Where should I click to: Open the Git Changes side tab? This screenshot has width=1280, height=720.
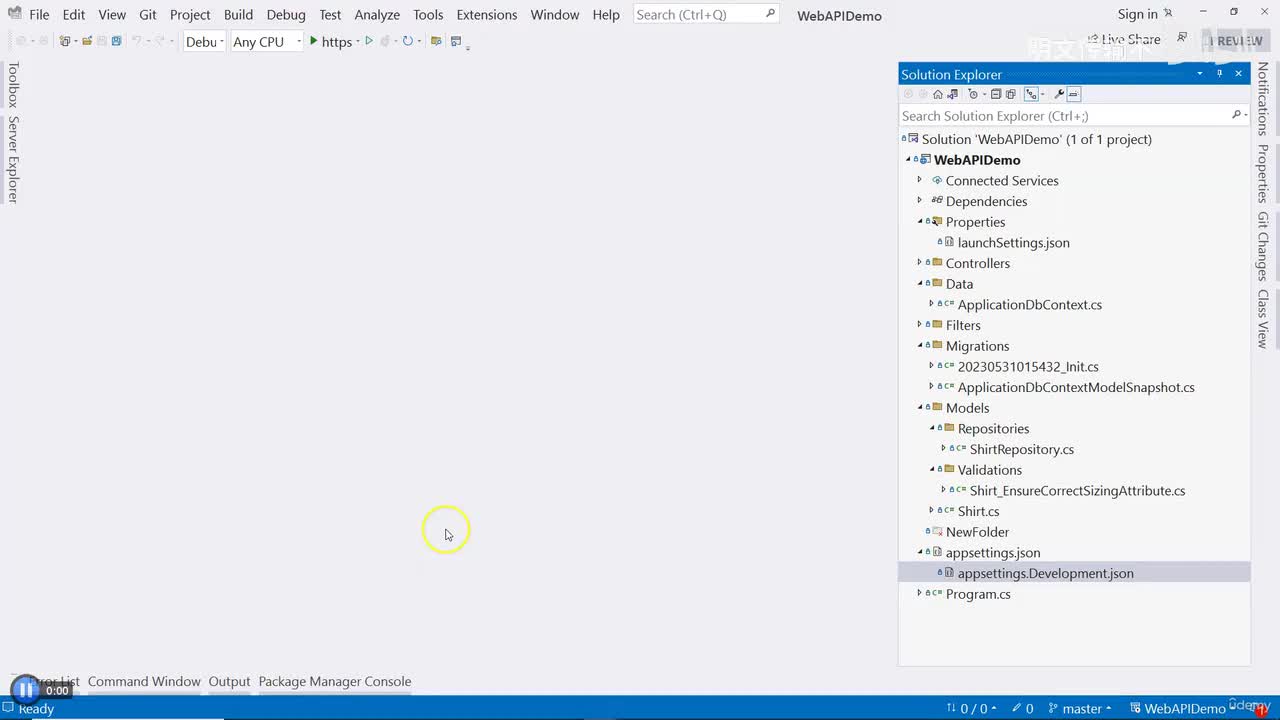tap(1263, 246)
